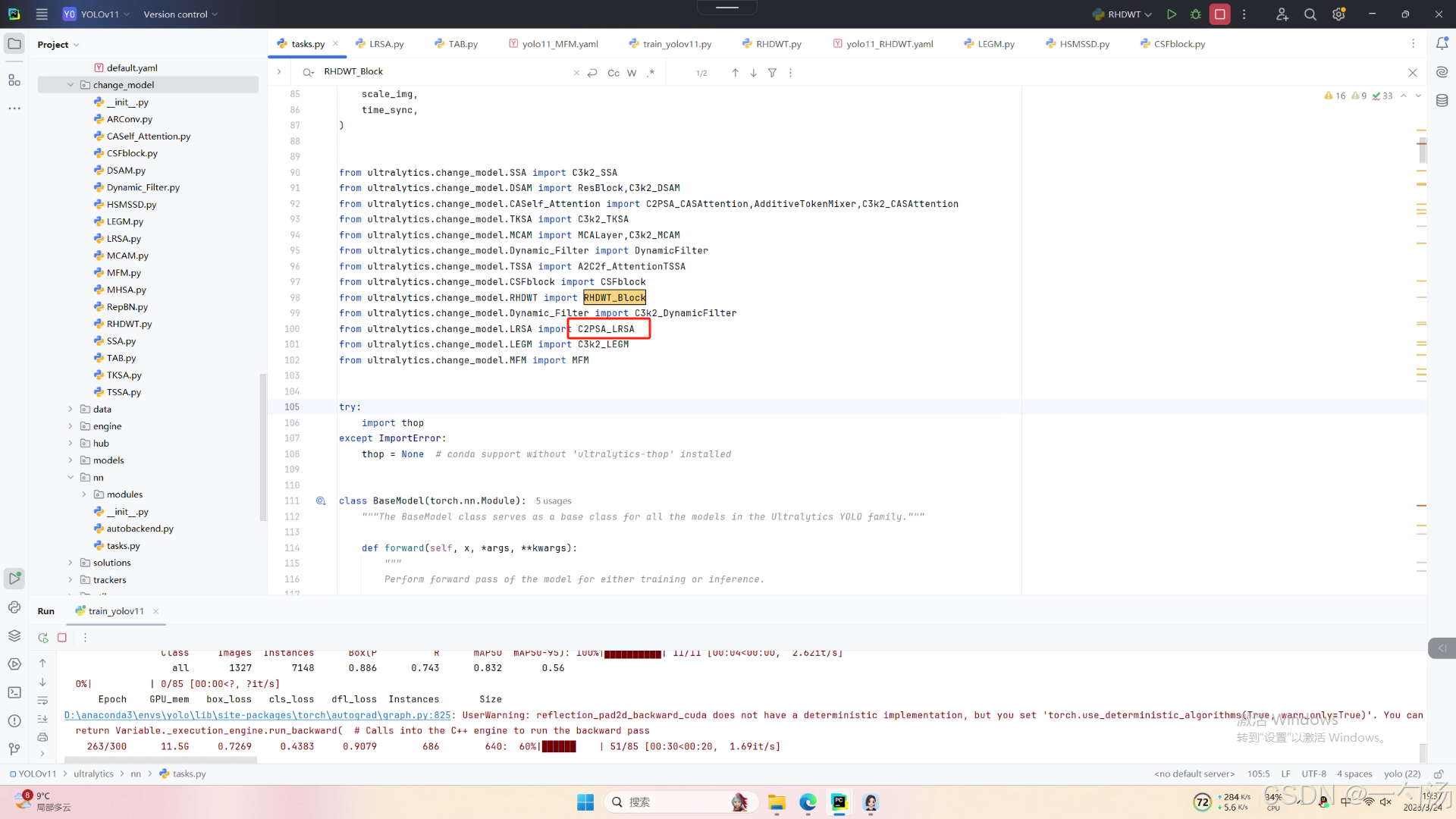Viewport: 1456px width, 819px height.
Task: Click the Run button in top toolbar
Action: pyautogui.click(x=1172, y=14)
